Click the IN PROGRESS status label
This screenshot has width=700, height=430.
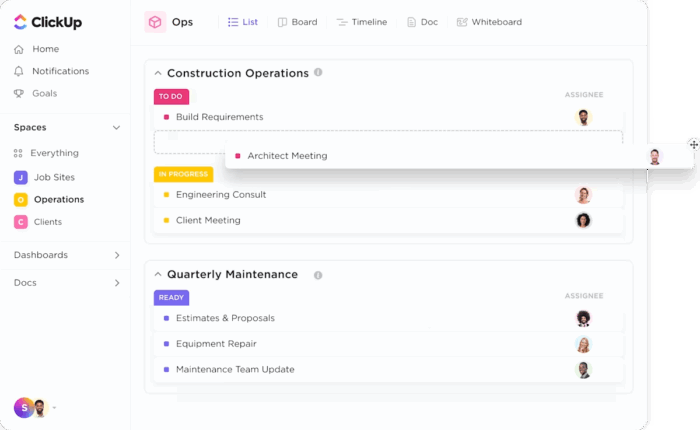[x=183, y=174]
